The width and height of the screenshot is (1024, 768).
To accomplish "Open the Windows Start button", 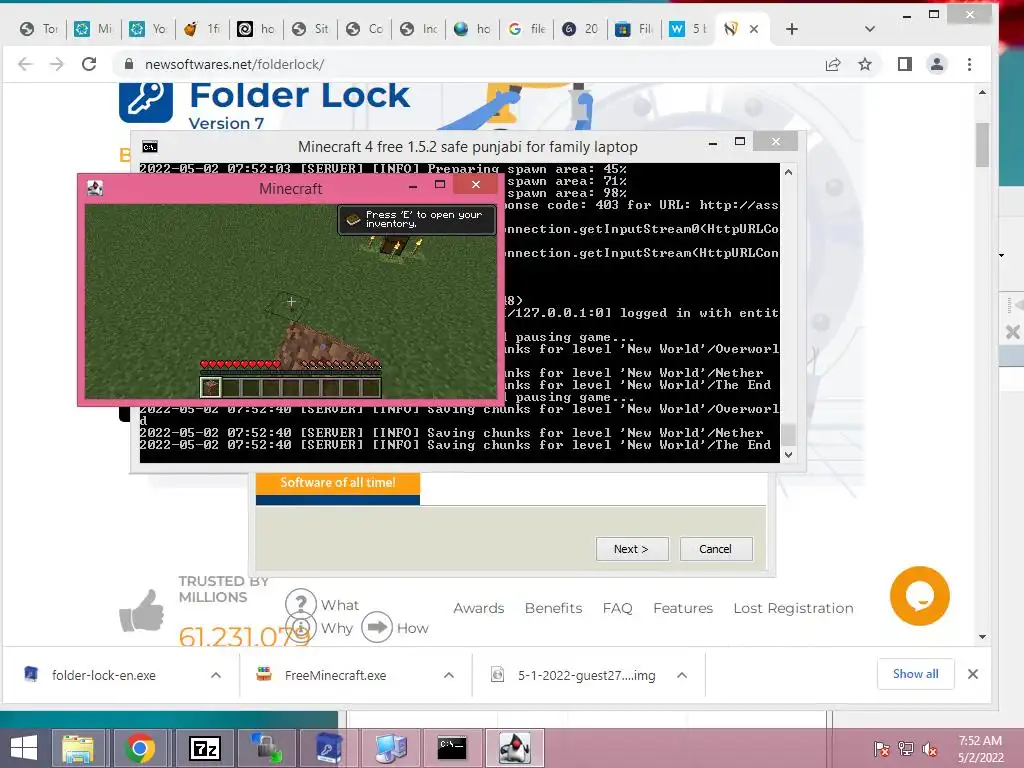I will [24, 748].
